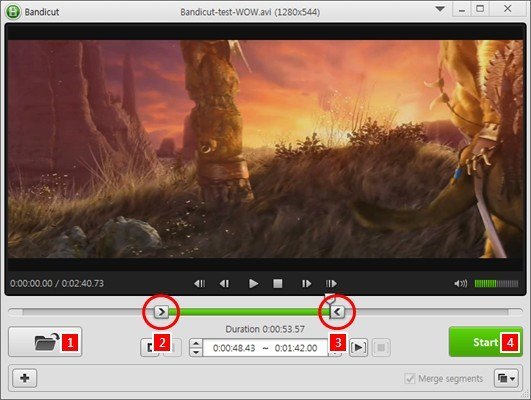Select the segment end handle on timeline

click(x=337, y=312)
